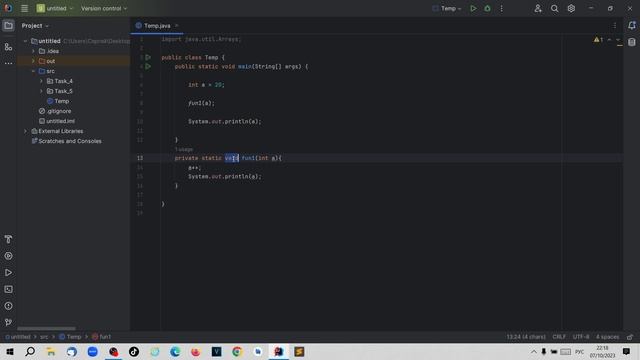
Task: Click the project panel horizontal scrollbar
Action: pyautogui.click(x=46, y=329)
